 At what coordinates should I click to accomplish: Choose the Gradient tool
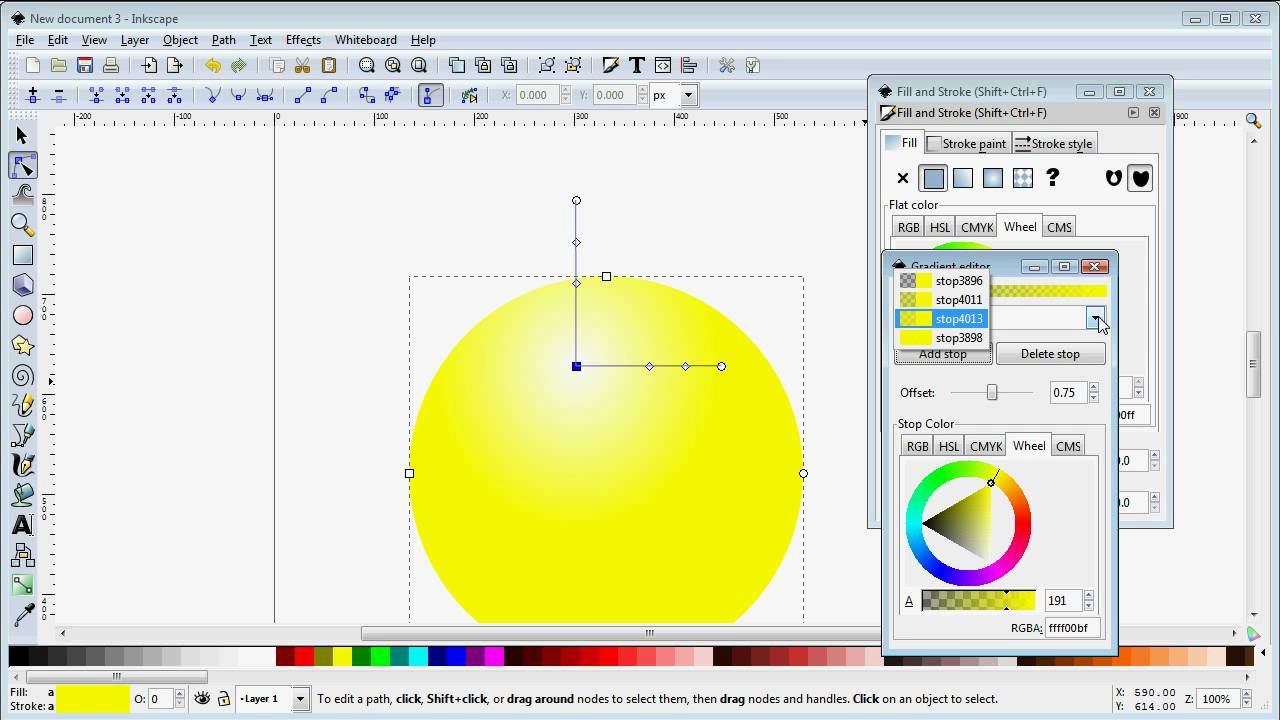(22, 585)
